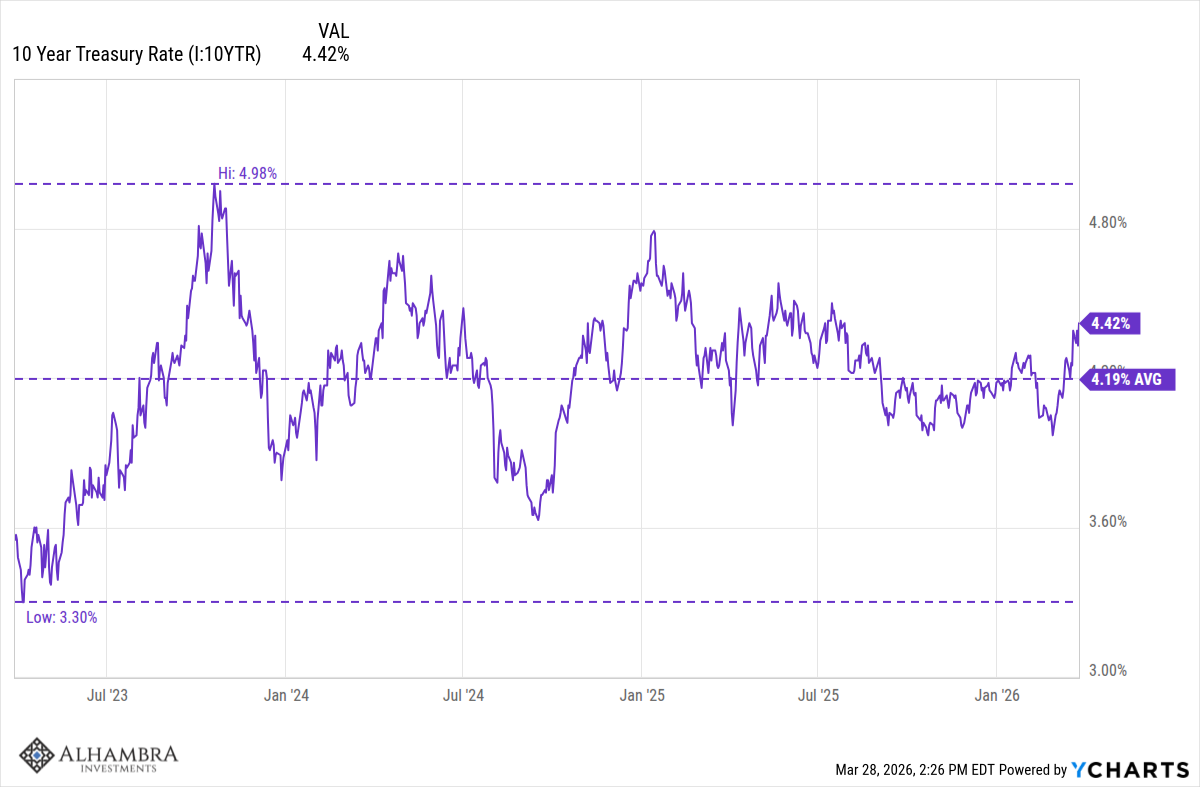Click the 3.60% y-axis label
Screen dimensions: 1200x787
[x=1107, y=521]
